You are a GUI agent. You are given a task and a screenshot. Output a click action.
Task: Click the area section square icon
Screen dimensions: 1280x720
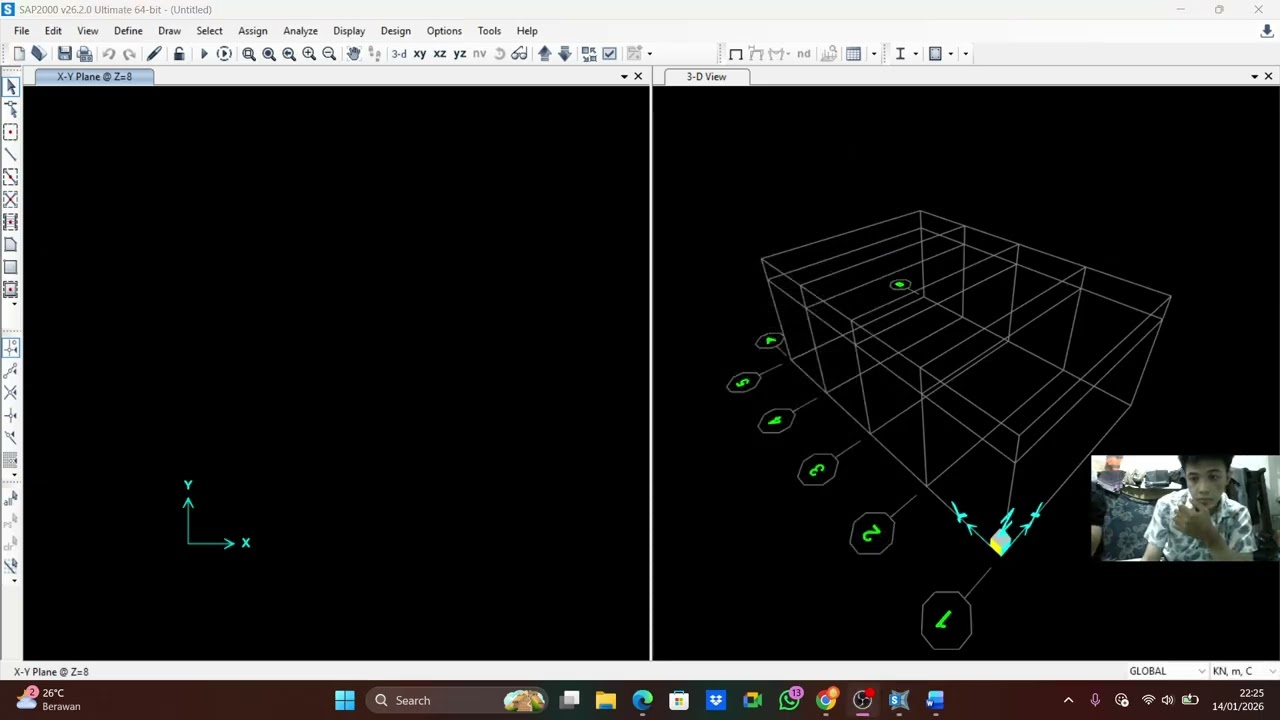[935, 54]
